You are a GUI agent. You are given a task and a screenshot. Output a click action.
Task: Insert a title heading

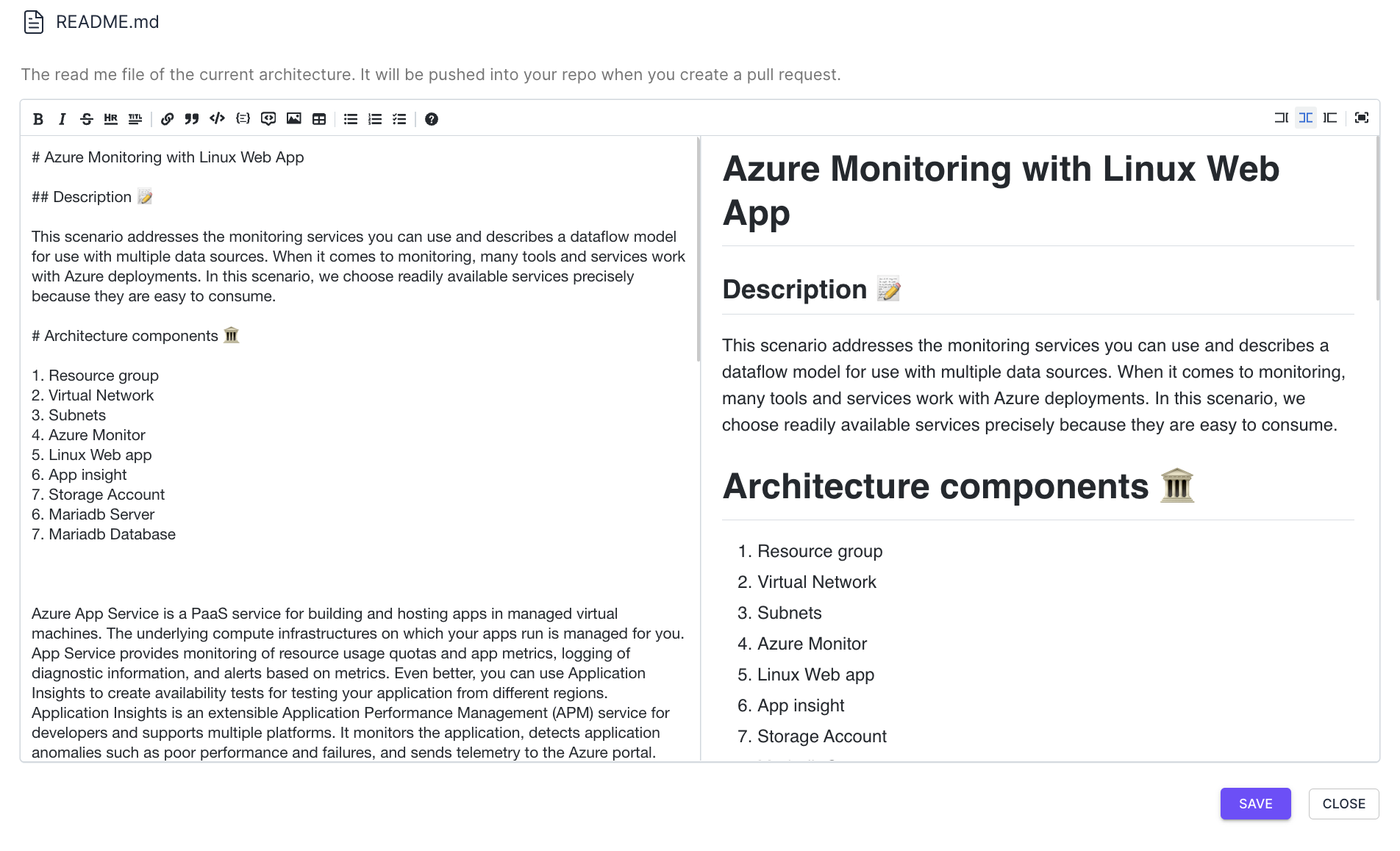tap(135, 119)
